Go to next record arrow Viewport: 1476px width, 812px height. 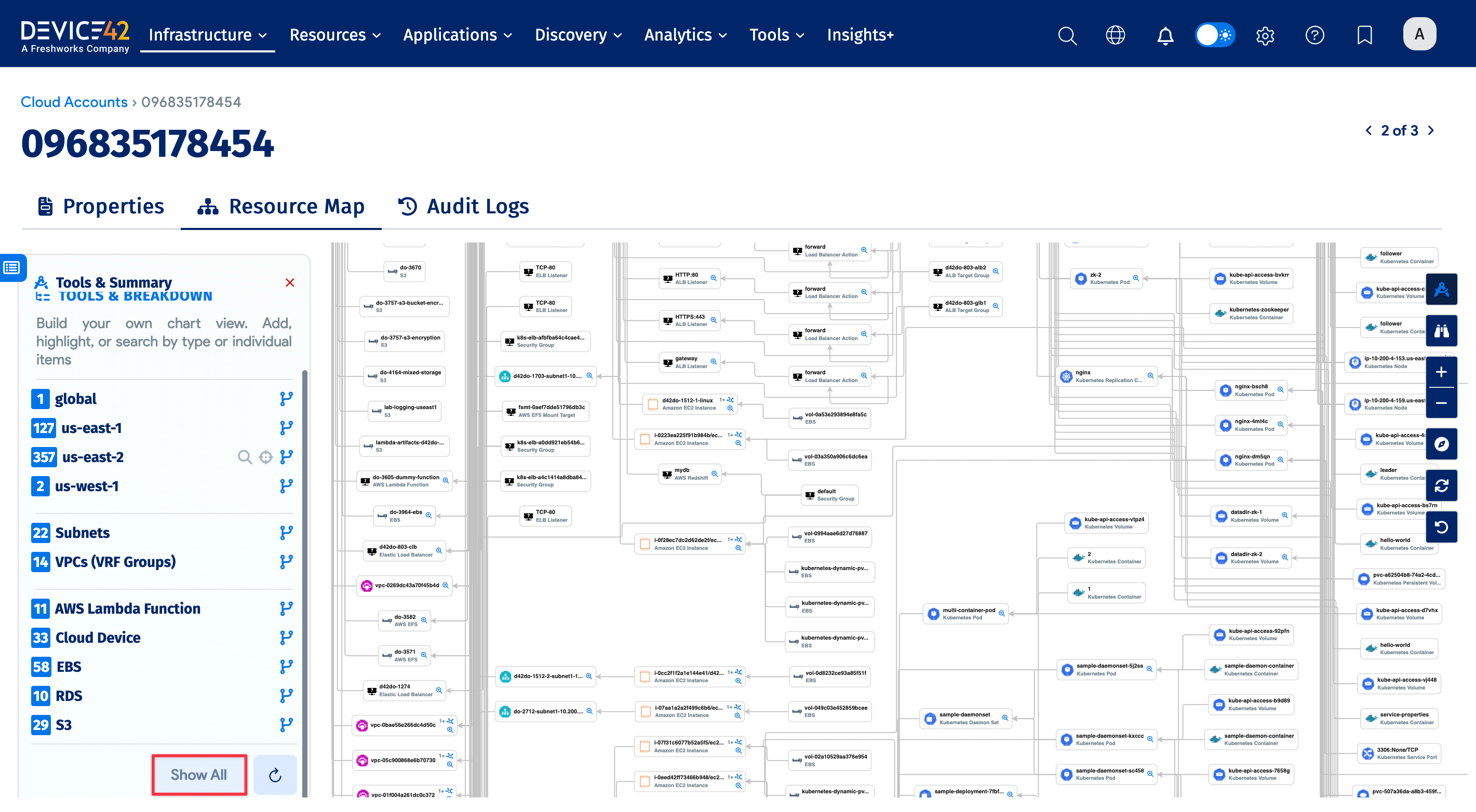pyautogui.click(x=1431, y=130)
